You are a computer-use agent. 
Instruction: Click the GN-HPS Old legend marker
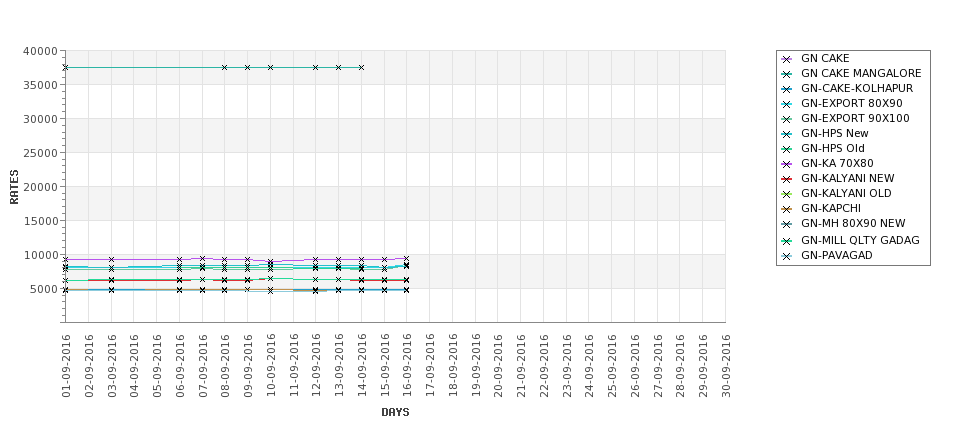(787, 149)
